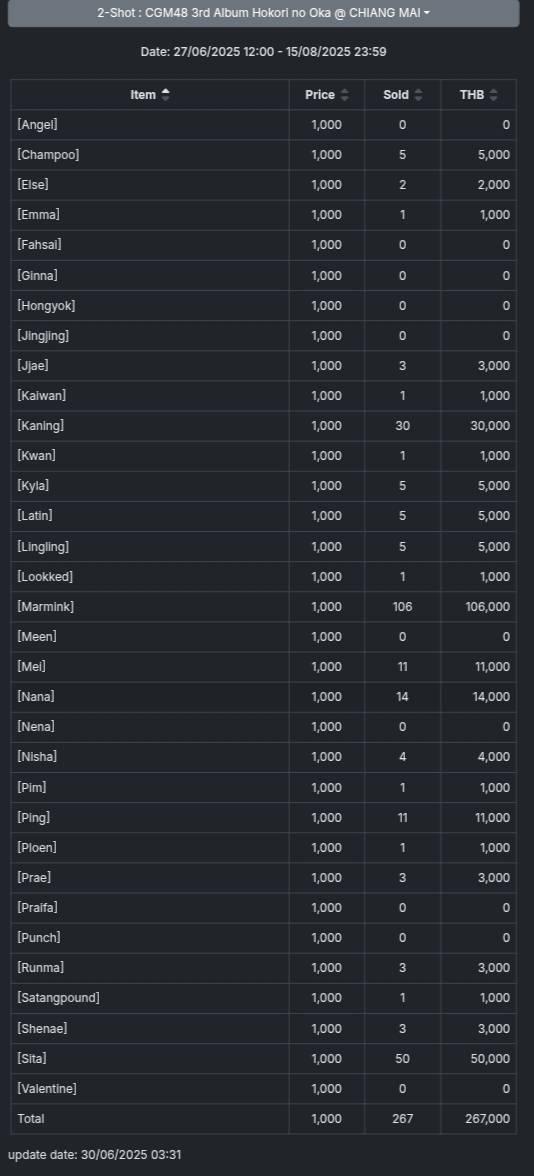The image size is (534, 1176).
Task: Click the 267,000 total THB cell
Action: tap(478, 1118)
